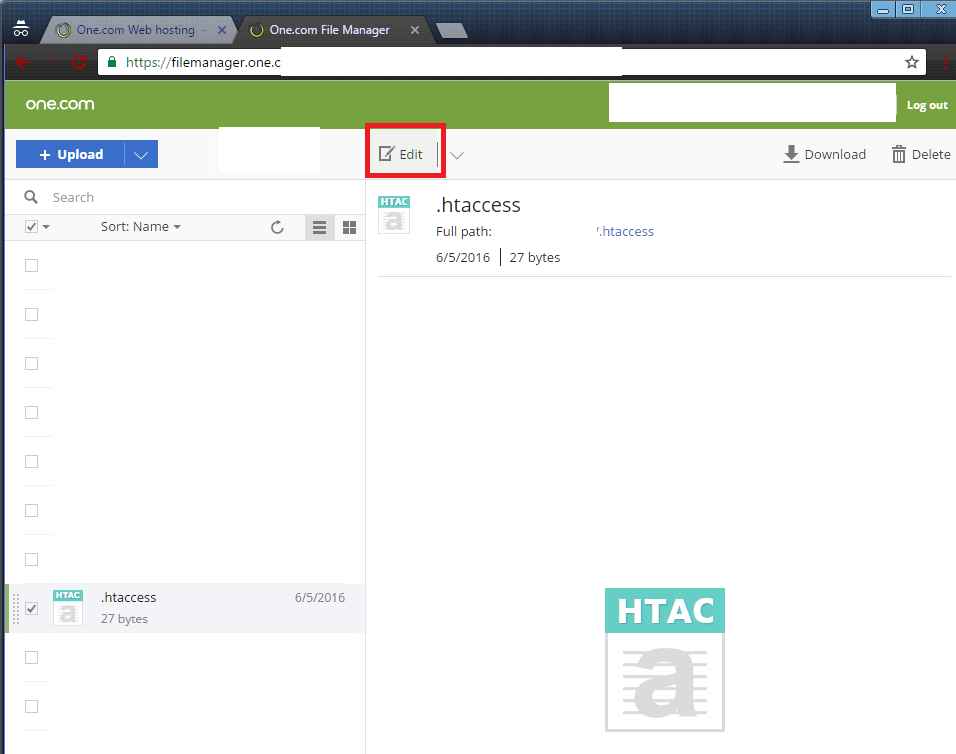Bookmark page with star icon

(911, 62)
